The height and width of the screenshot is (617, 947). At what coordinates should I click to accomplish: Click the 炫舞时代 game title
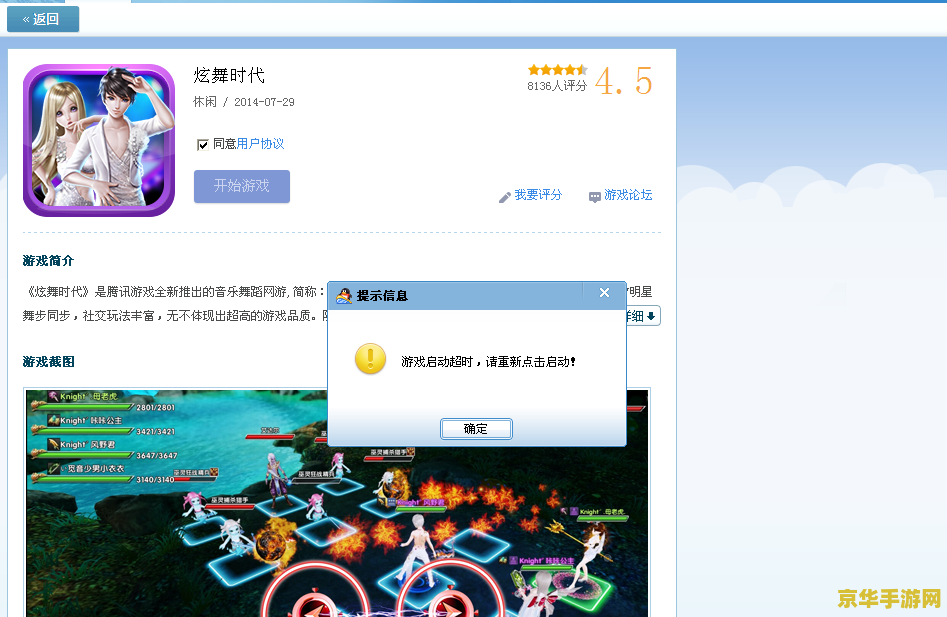coord(229,75)
